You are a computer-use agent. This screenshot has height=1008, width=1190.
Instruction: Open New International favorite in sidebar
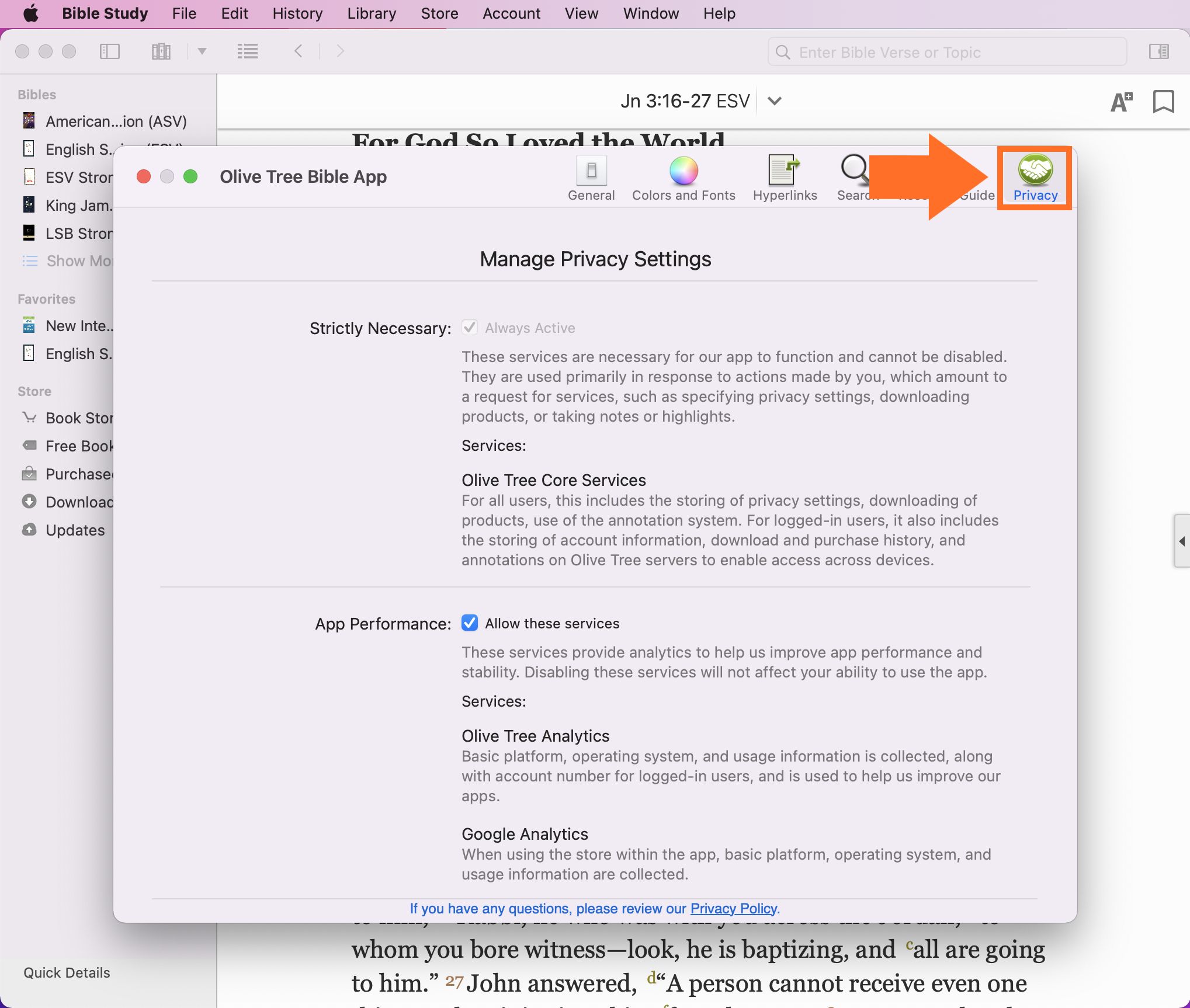(68, 325)
